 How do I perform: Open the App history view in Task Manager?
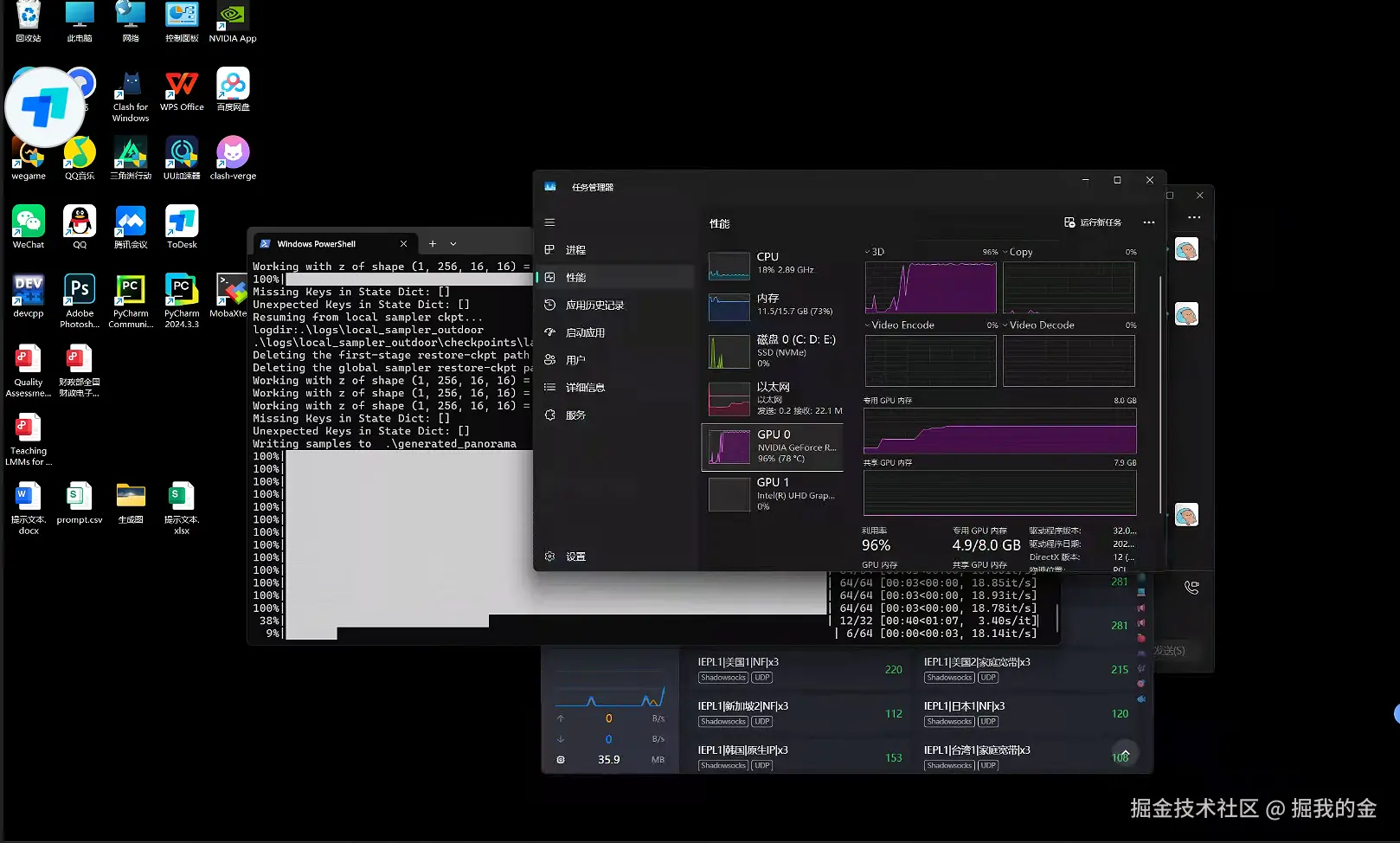[x=595, y=304]
